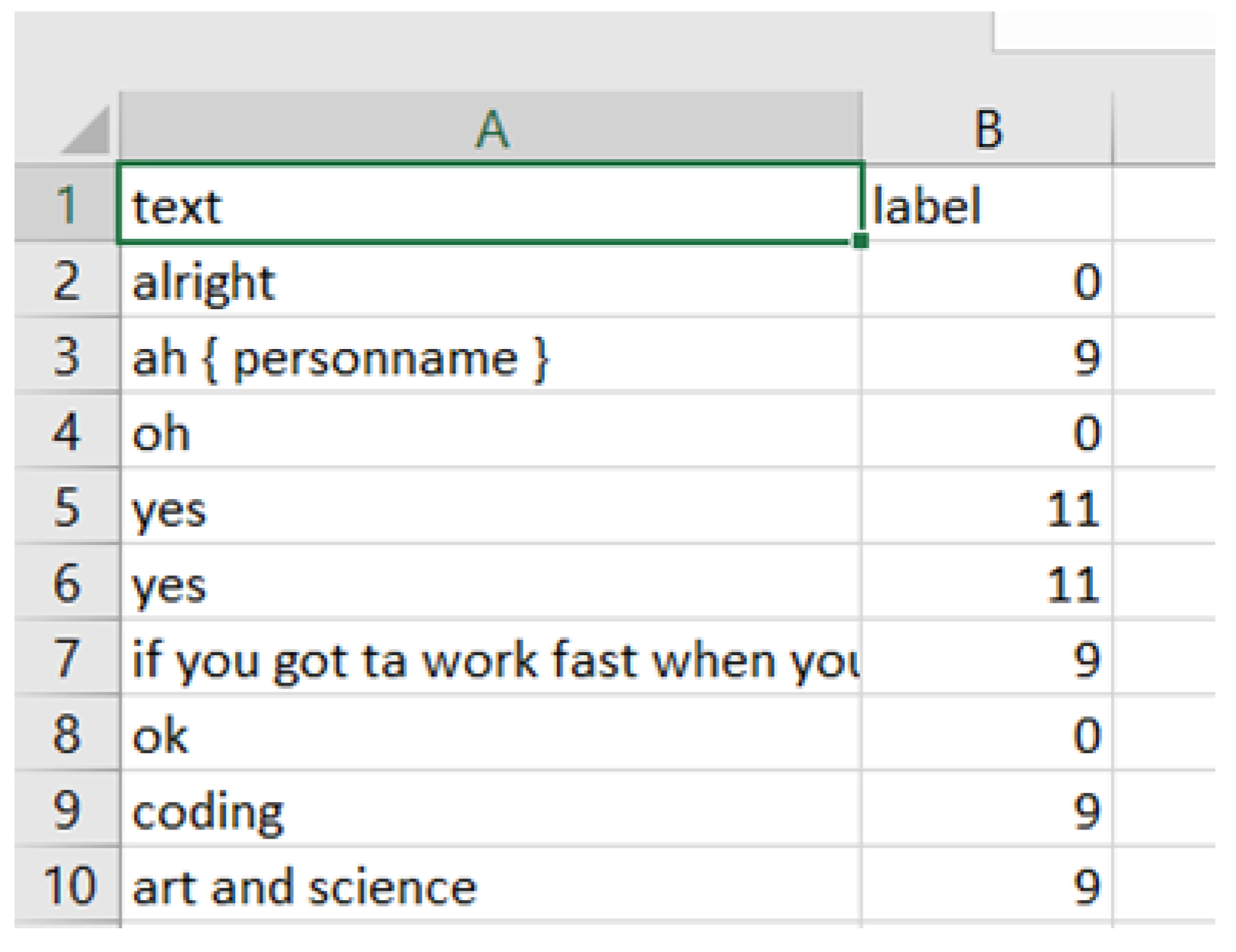The height and width of the screenshot is (952, 1236).
Task: Click label value 9 in row 3
Action: [987, 356]
